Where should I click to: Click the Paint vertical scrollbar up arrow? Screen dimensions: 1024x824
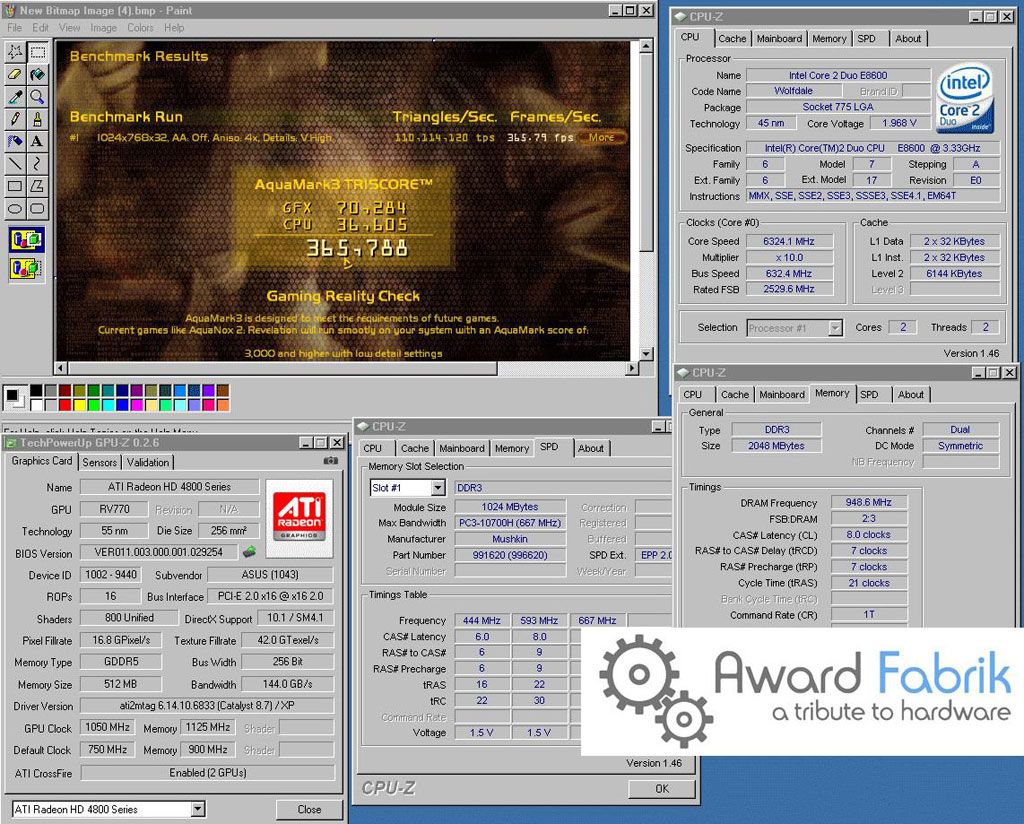645,46
